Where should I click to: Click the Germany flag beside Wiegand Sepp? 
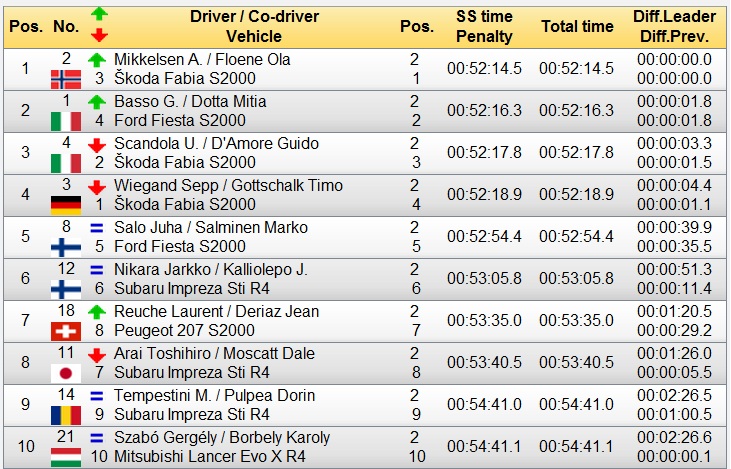pyautogui.click(x=66, y=205)
